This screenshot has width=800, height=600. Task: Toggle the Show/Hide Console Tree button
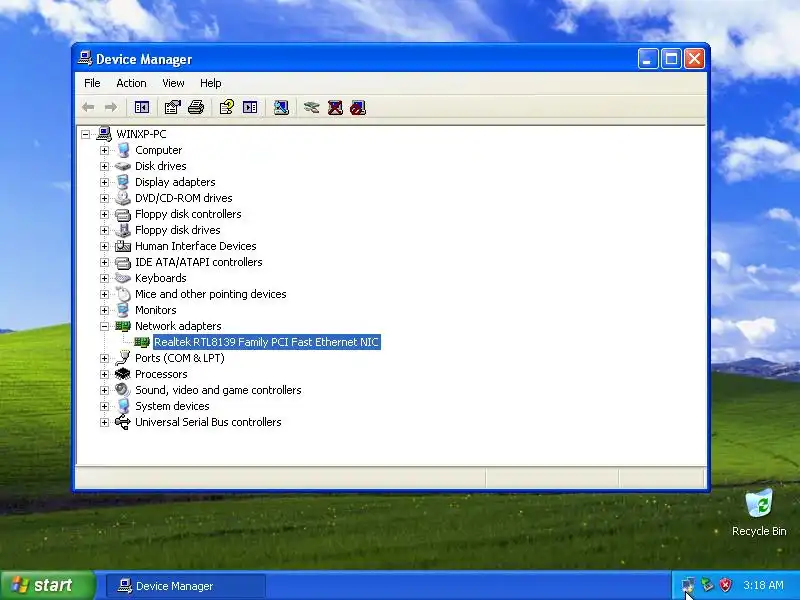coord(141,107)
